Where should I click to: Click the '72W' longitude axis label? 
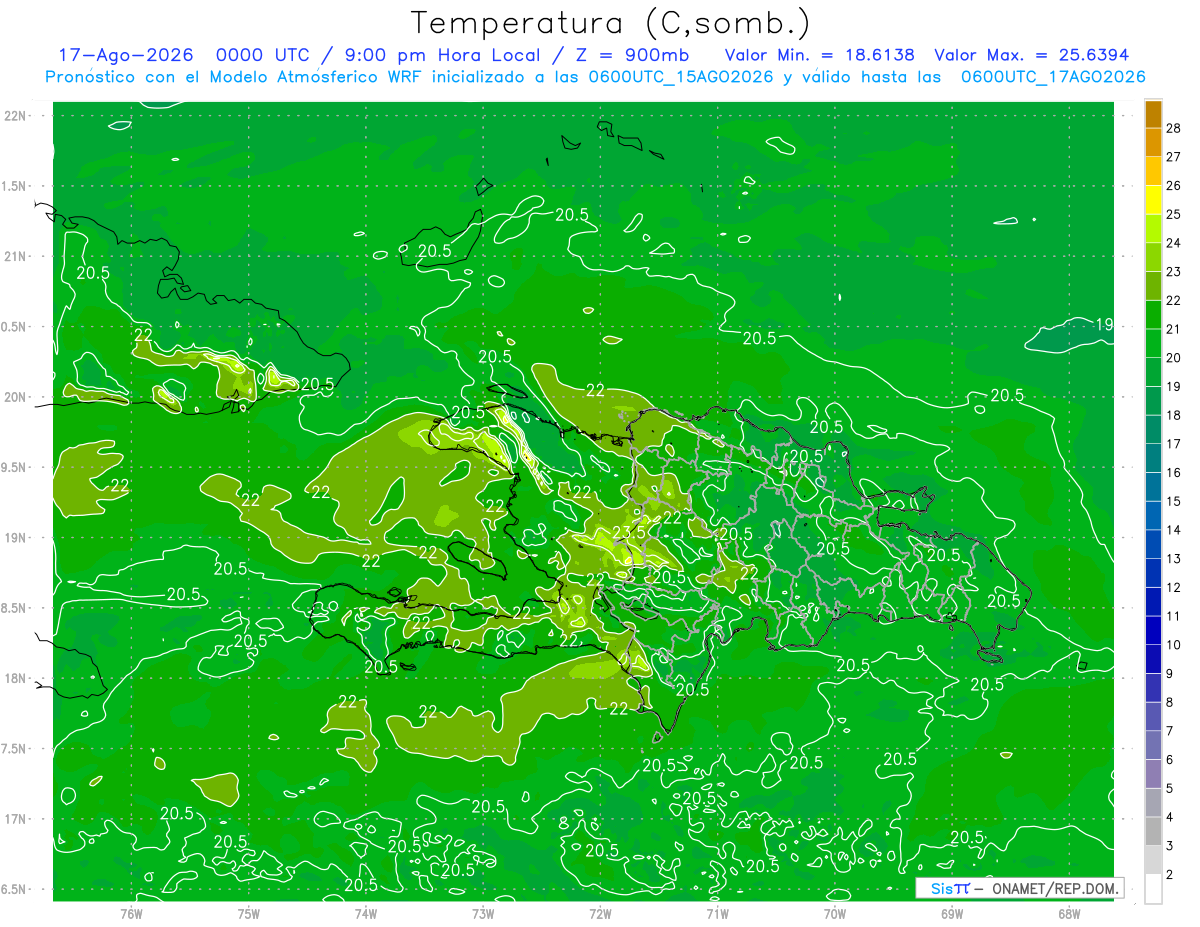coord(600,913)
